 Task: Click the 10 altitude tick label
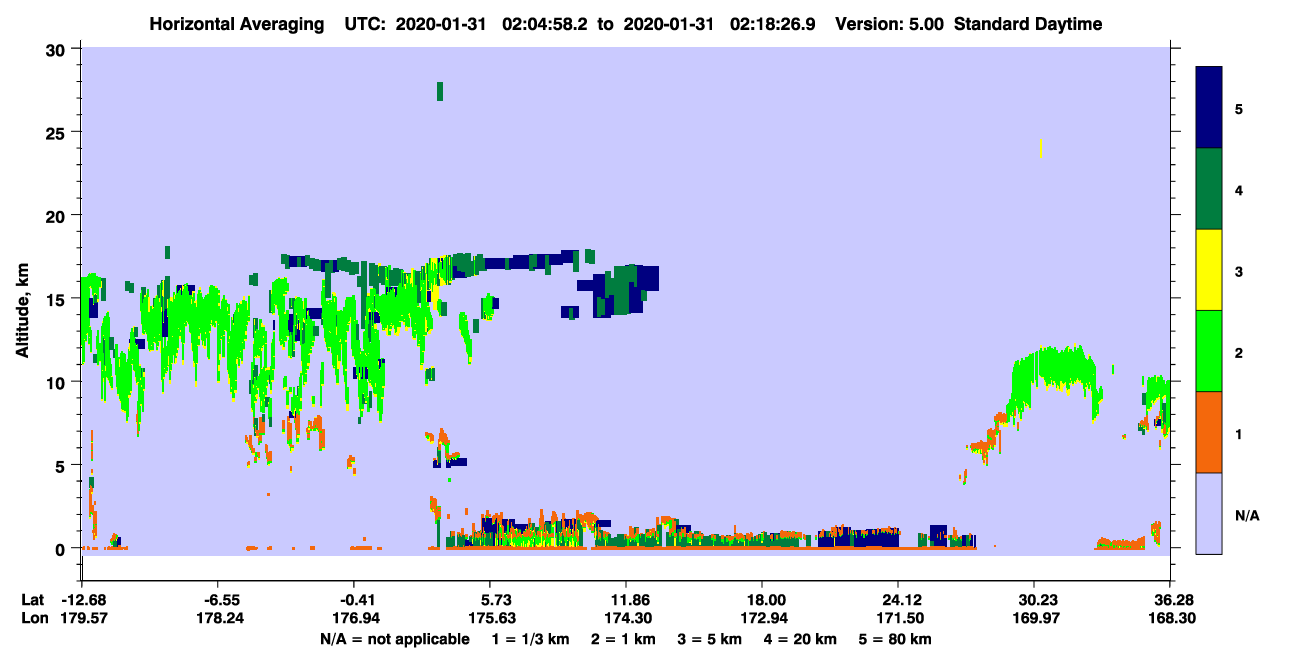point(56,382)
